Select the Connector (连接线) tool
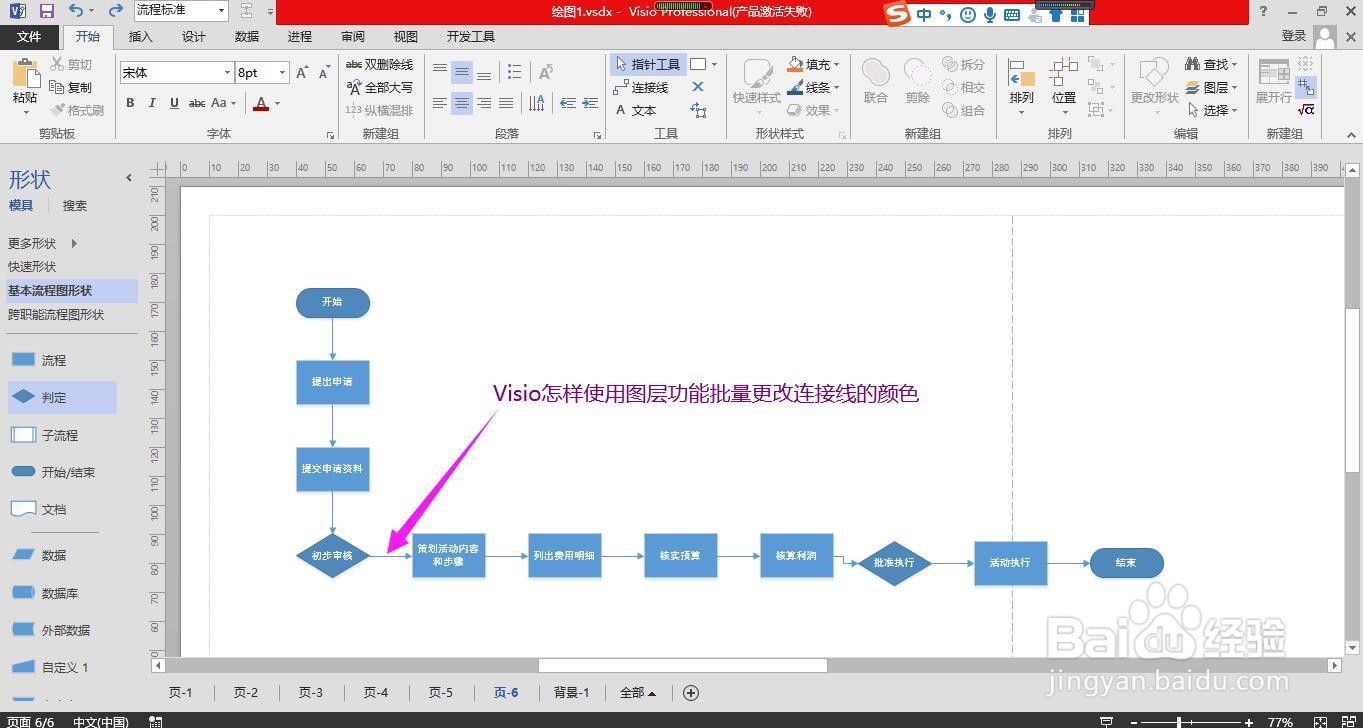Viewport: 1363px width, 728px height. [x=641, y=88]
